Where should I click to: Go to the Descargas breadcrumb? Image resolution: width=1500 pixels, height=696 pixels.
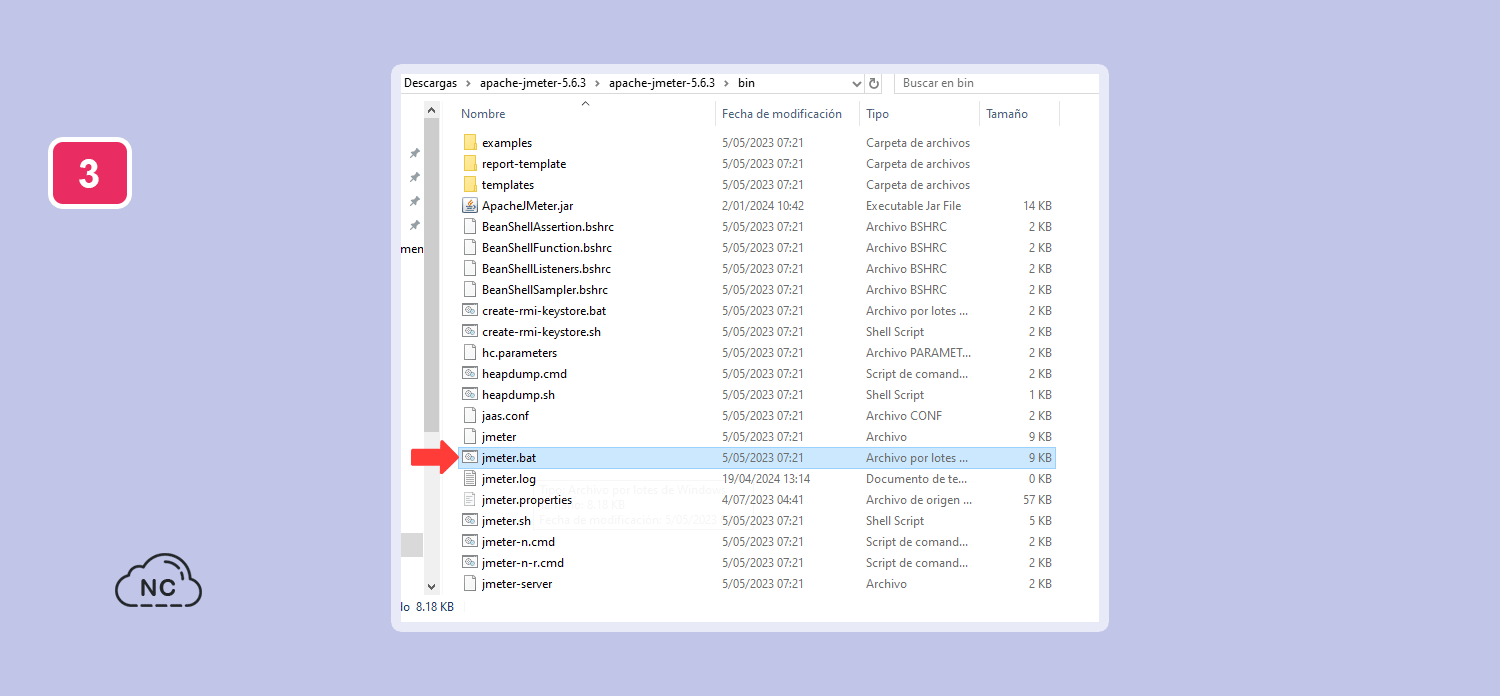[x=431, y=83]
